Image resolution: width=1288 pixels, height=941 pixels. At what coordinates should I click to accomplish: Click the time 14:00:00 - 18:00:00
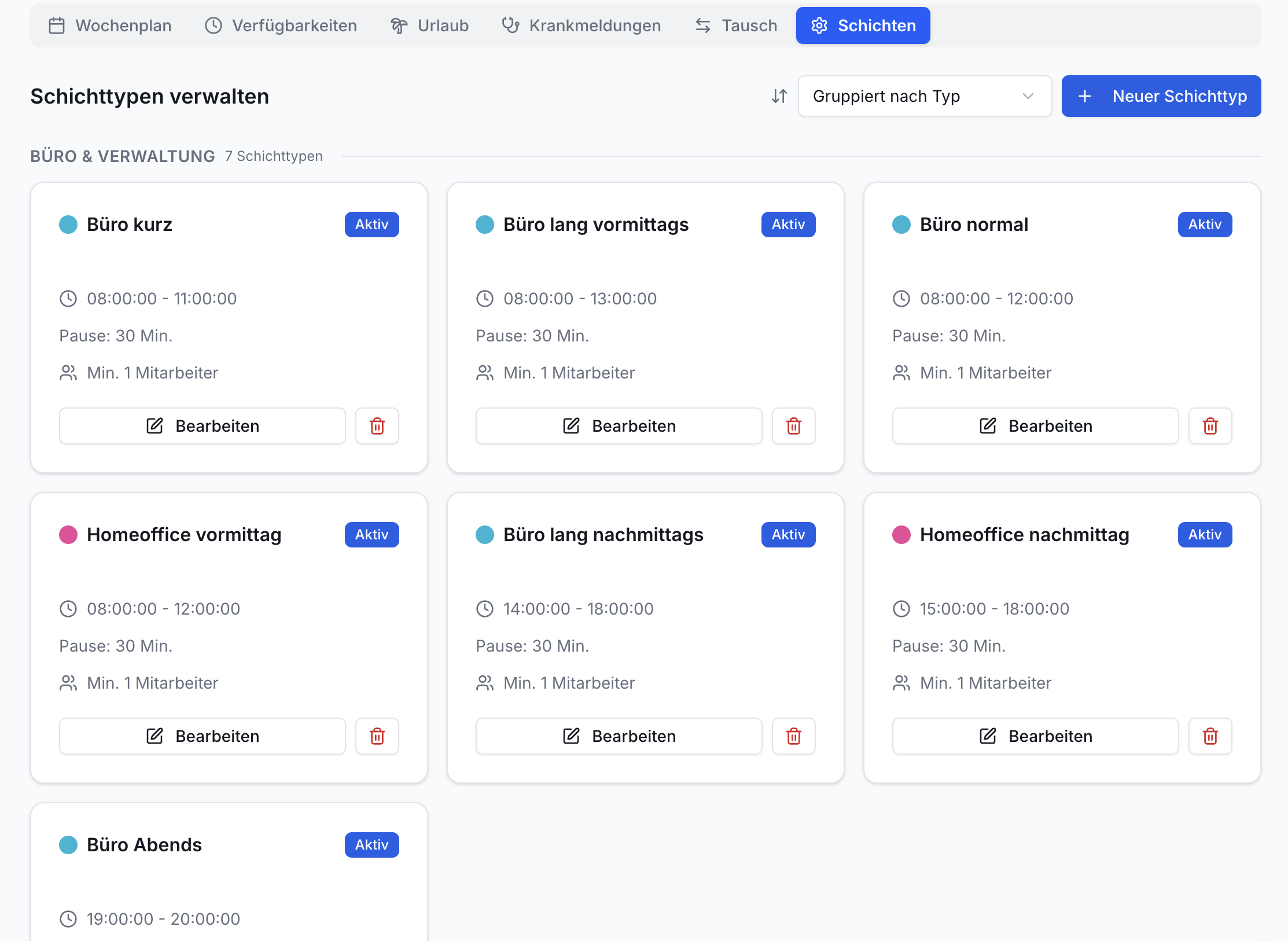coord(579,609)
